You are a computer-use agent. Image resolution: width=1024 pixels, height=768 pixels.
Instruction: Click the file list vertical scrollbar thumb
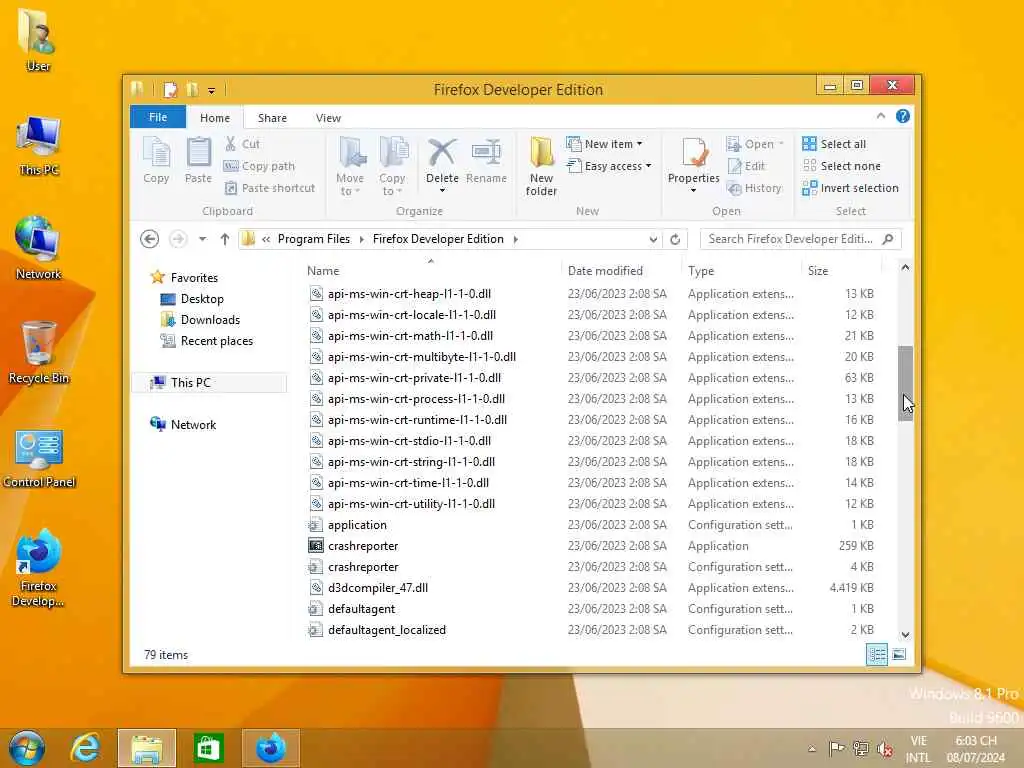905,383
